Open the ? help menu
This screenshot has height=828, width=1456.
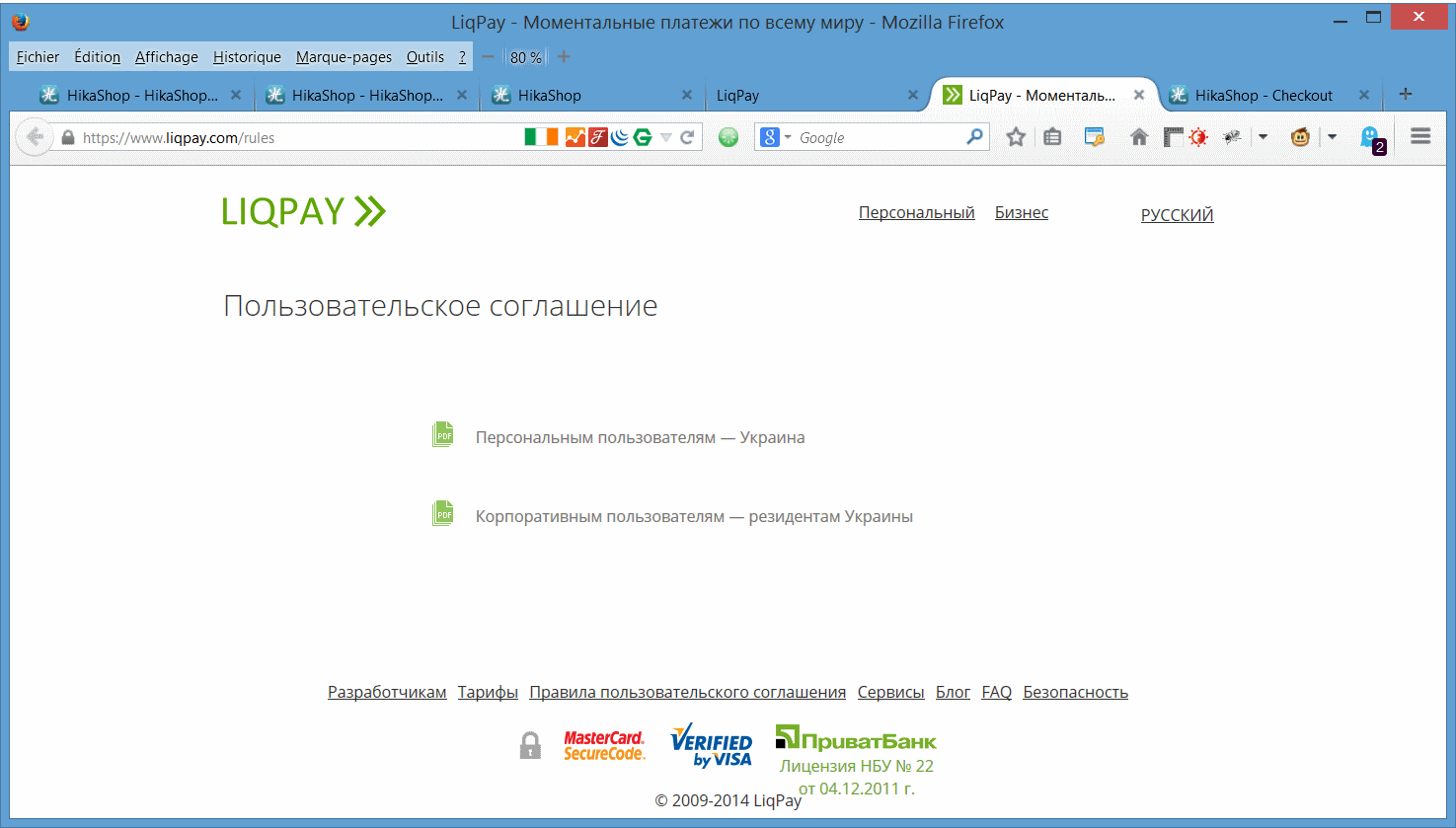point(462,57)
